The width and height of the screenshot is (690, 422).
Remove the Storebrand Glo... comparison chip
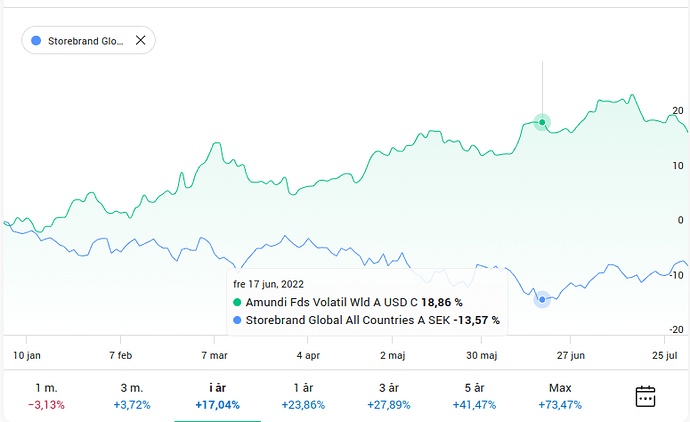point(140,41)
